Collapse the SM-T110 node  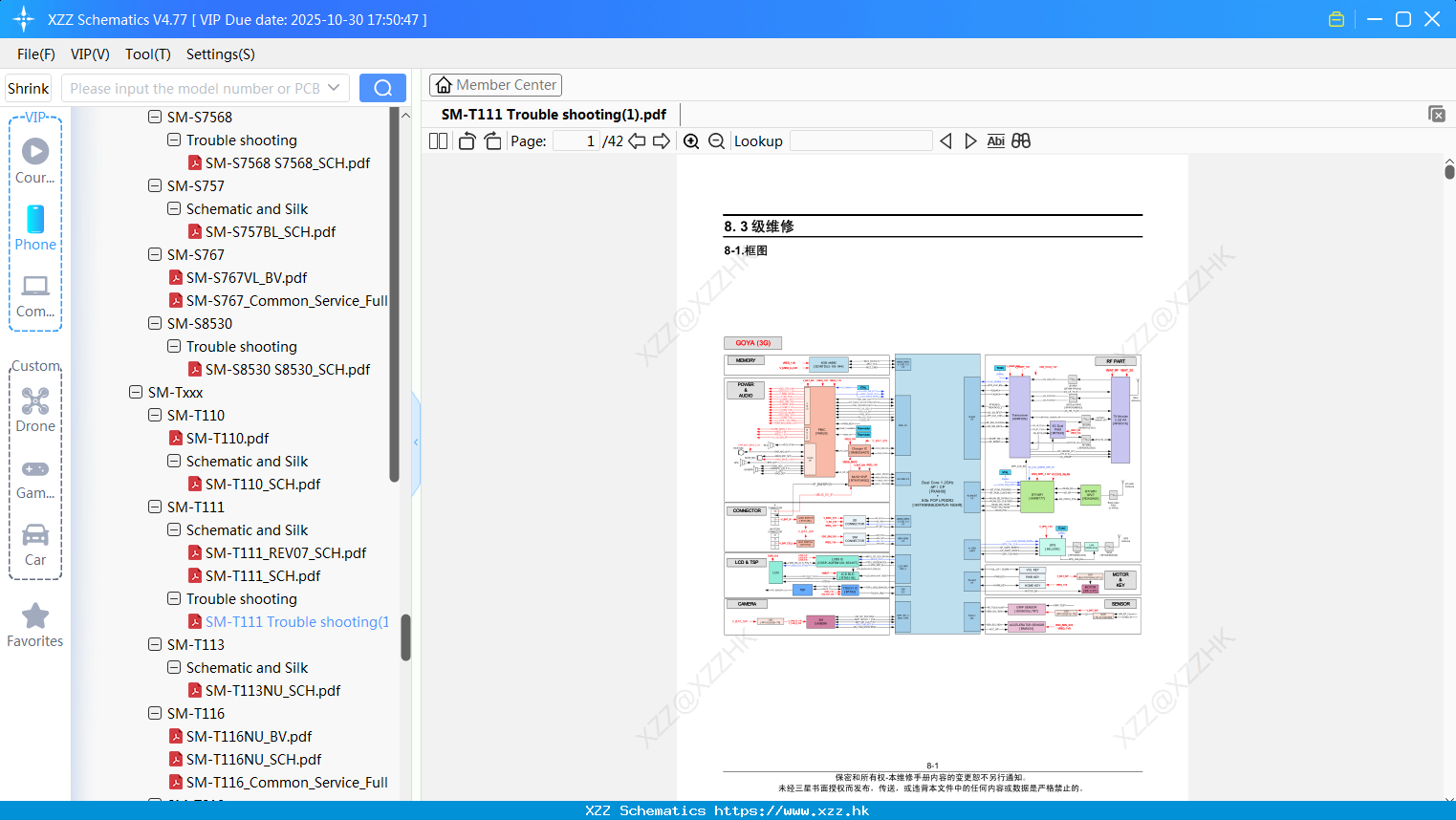pyautogui.click(x=155, y=415)
